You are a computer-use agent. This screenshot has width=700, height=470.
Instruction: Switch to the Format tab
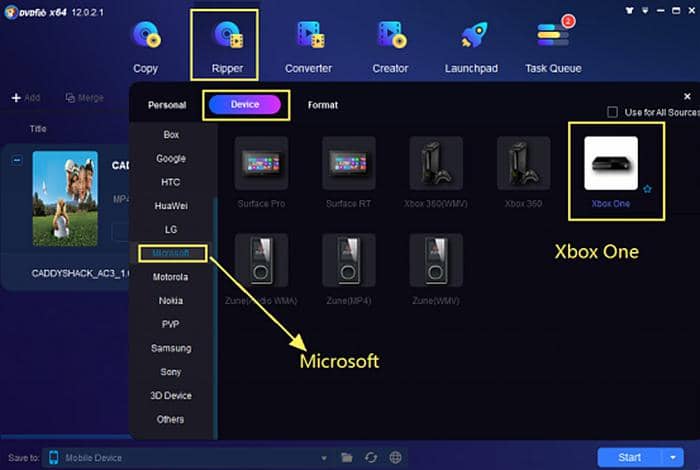(323, 105)
